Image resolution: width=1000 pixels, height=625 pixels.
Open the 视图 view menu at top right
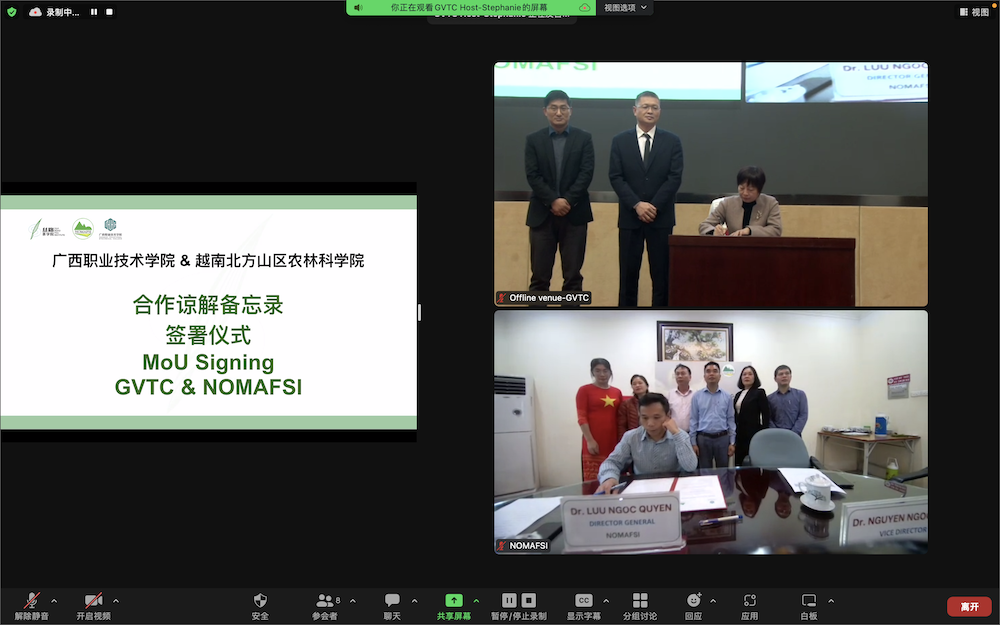(975, 13)
